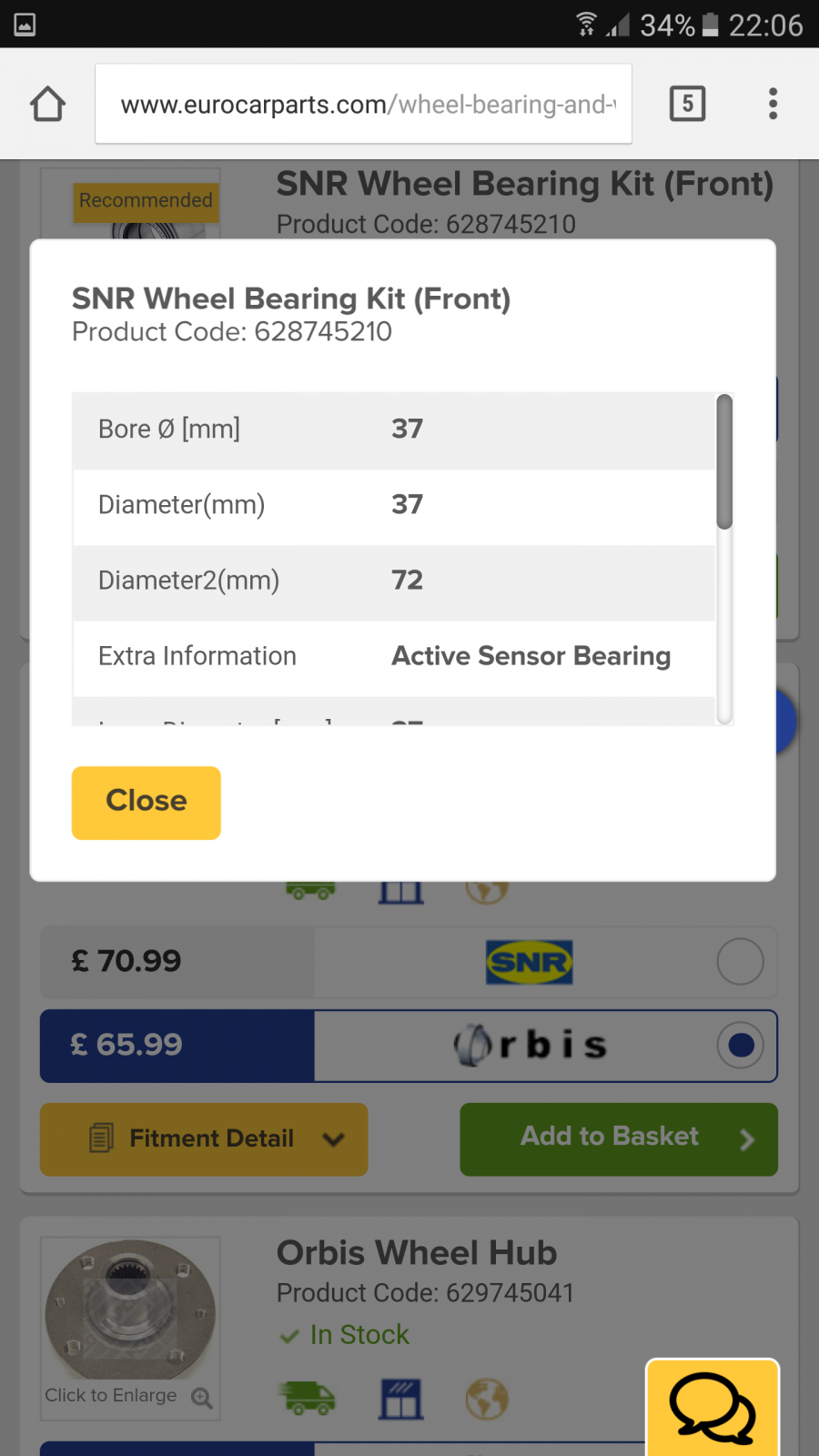Viewport: 819px width, 1456px height.
Task: Open the browser three-dot menu
Action: tap(773, 104)
